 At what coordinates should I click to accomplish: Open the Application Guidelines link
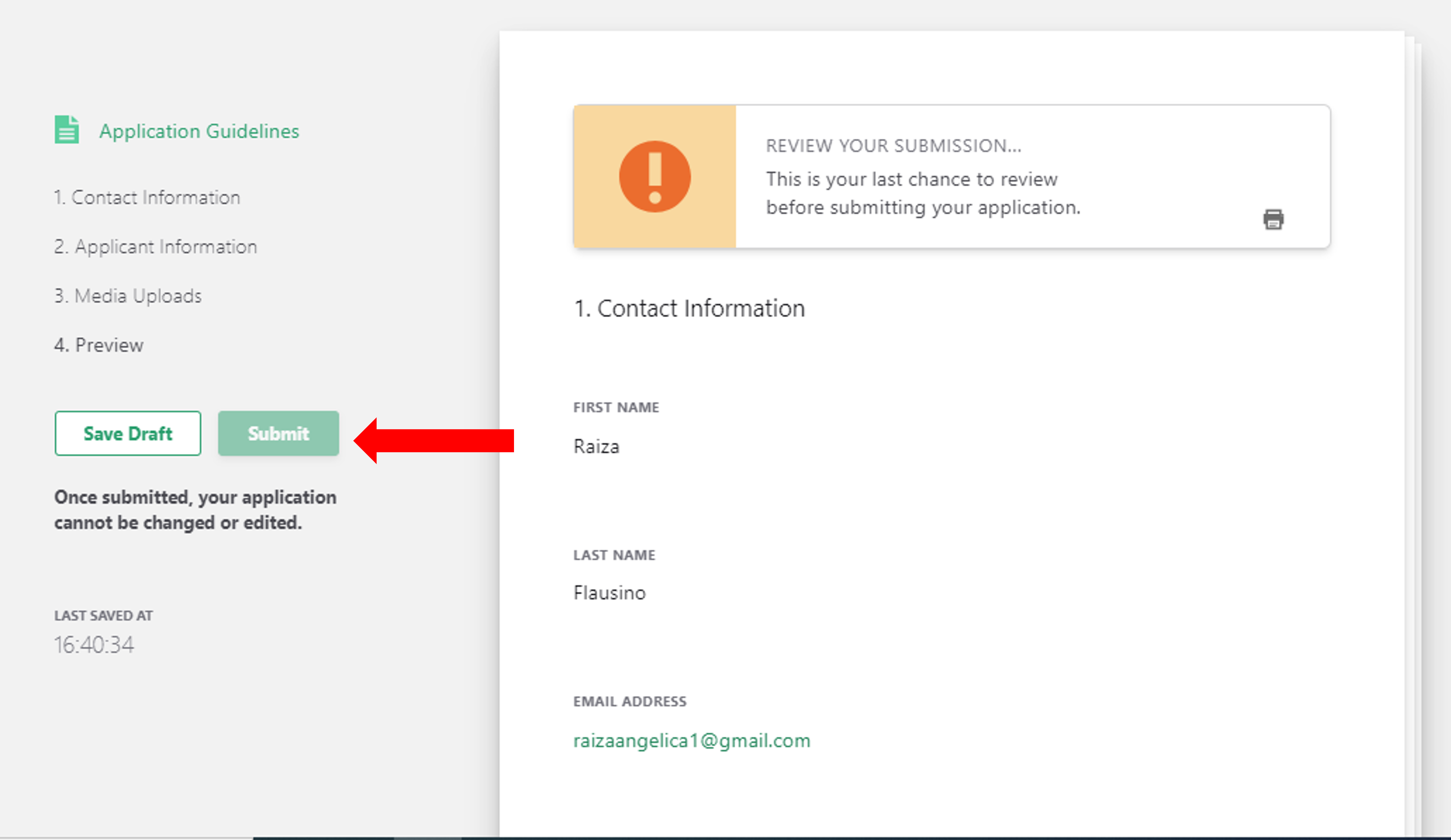[x=199, y=131]
